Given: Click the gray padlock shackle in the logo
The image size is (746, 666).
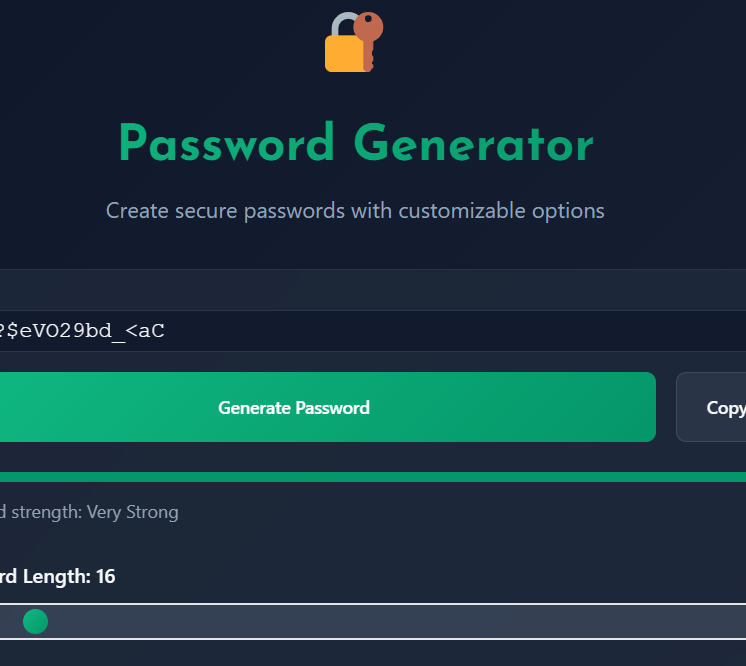Looking at the screenshot, I should click(x=341, y=24).
